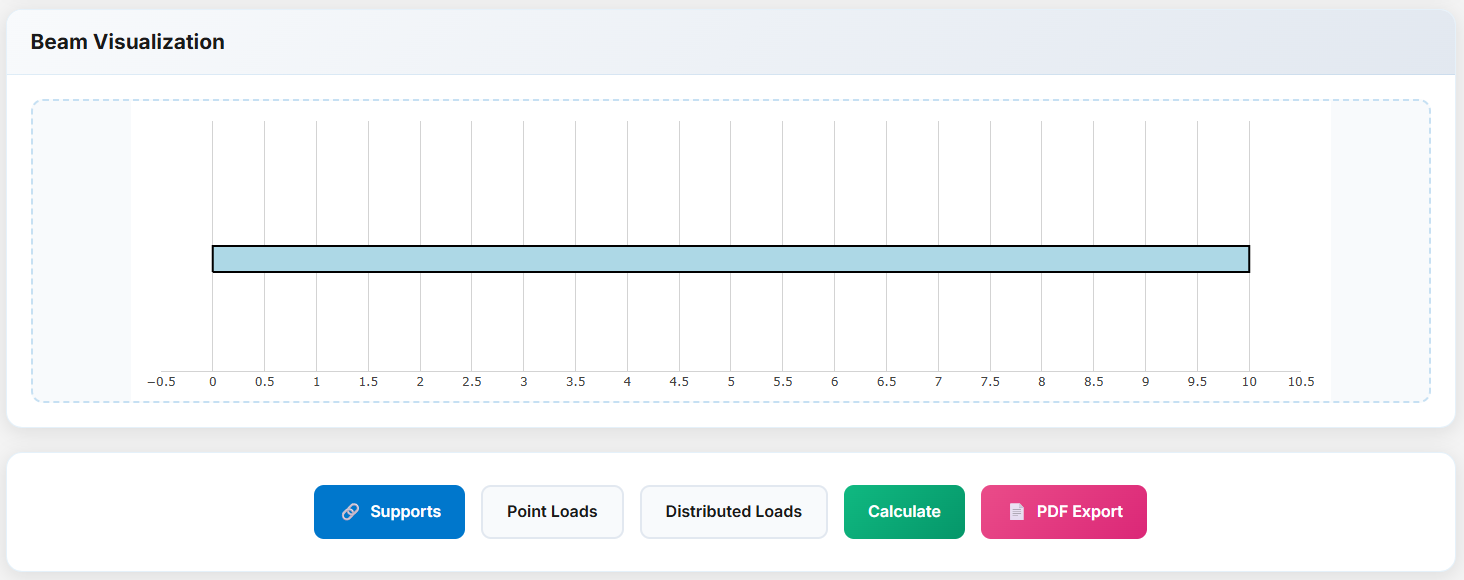The width and height of the screenshot is (1464, 580).
Task: Click the middle of the blue beam
Action: [731, 259]
